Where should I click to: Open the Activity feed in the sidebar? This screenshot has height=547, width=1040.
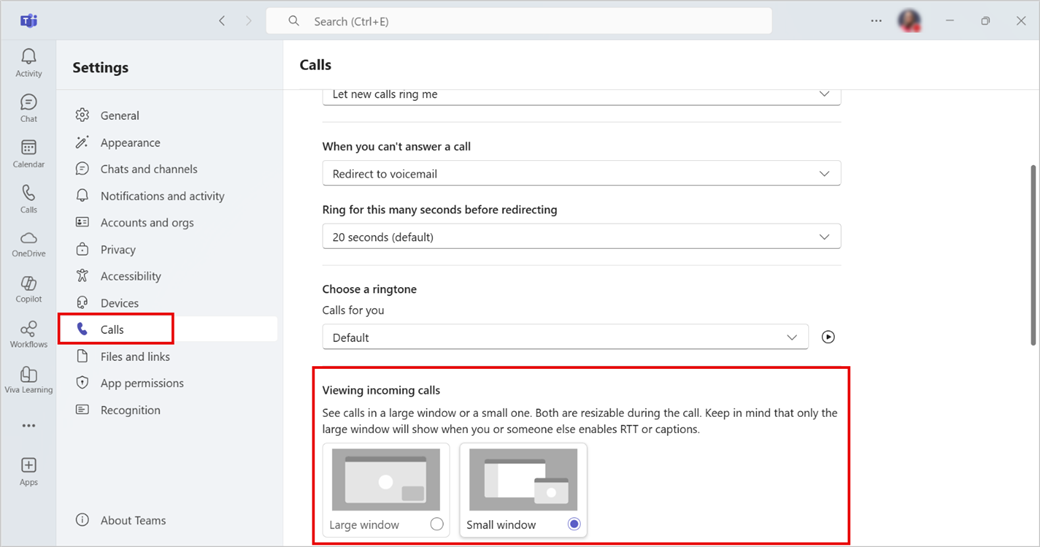[29, 63]
